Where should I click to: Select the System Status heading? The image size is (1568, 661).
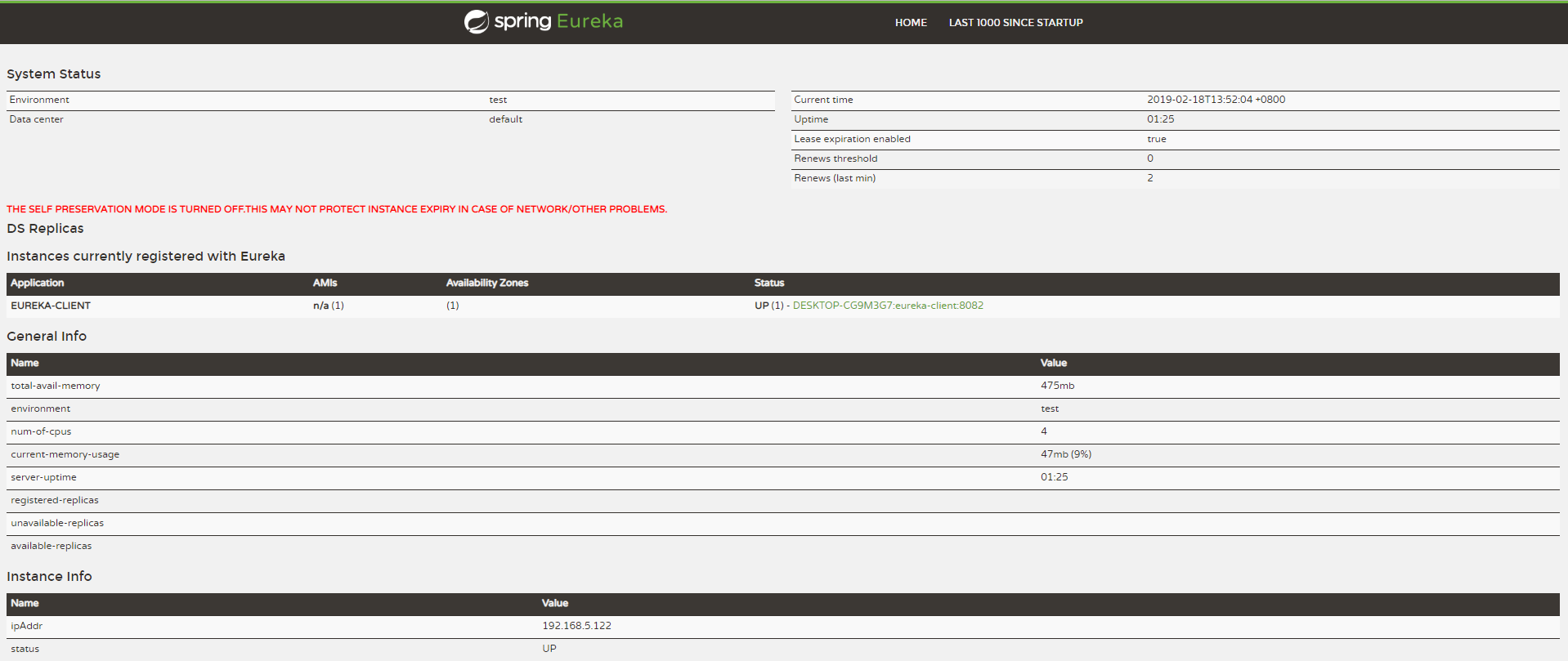[54, 74]
